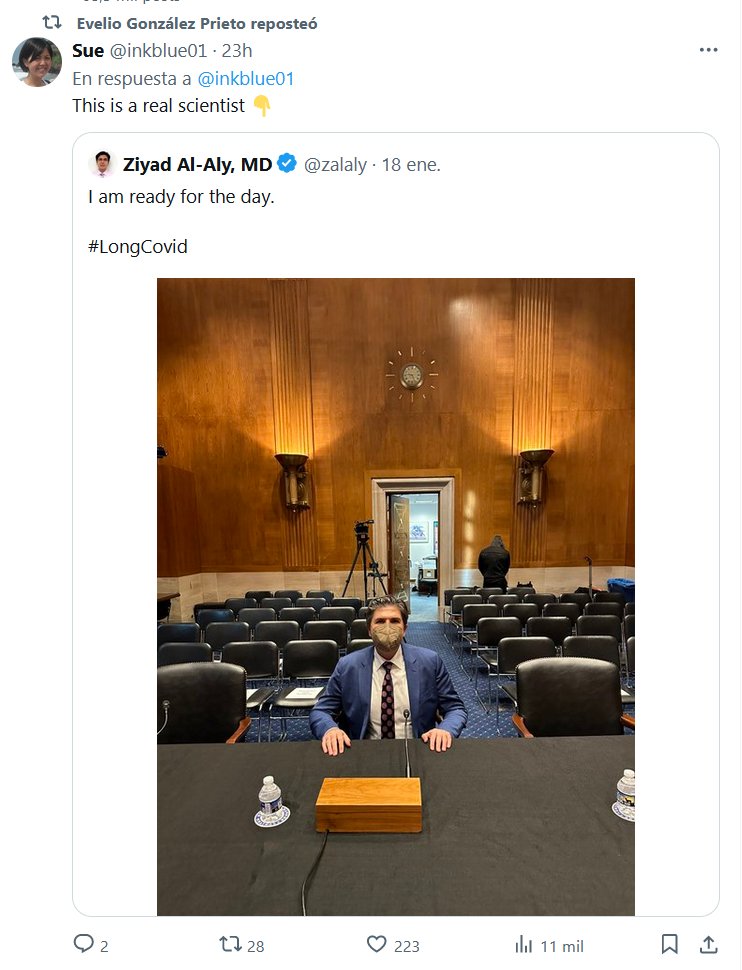
Task: Like the post with the heart icon
Action: coord(376,944)
